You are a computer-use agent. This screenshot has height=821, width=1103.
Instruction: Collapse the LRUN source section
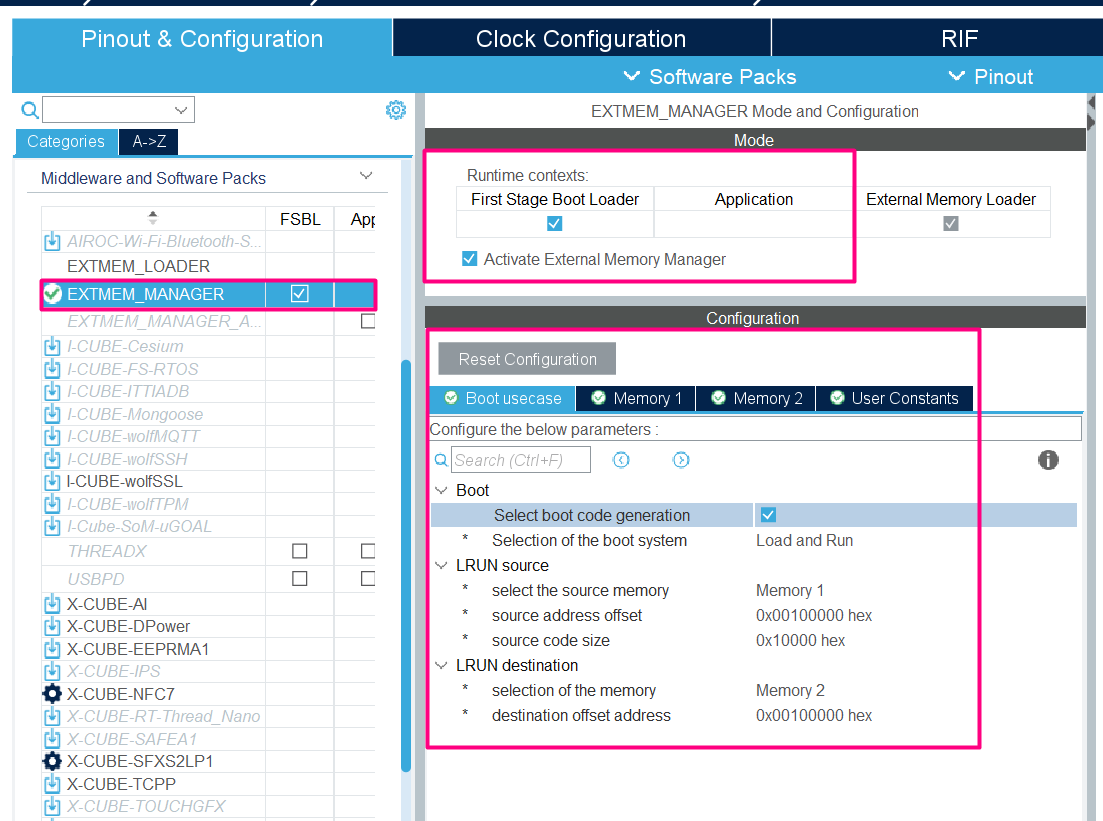pyautogui.click(x=440, y=565)
